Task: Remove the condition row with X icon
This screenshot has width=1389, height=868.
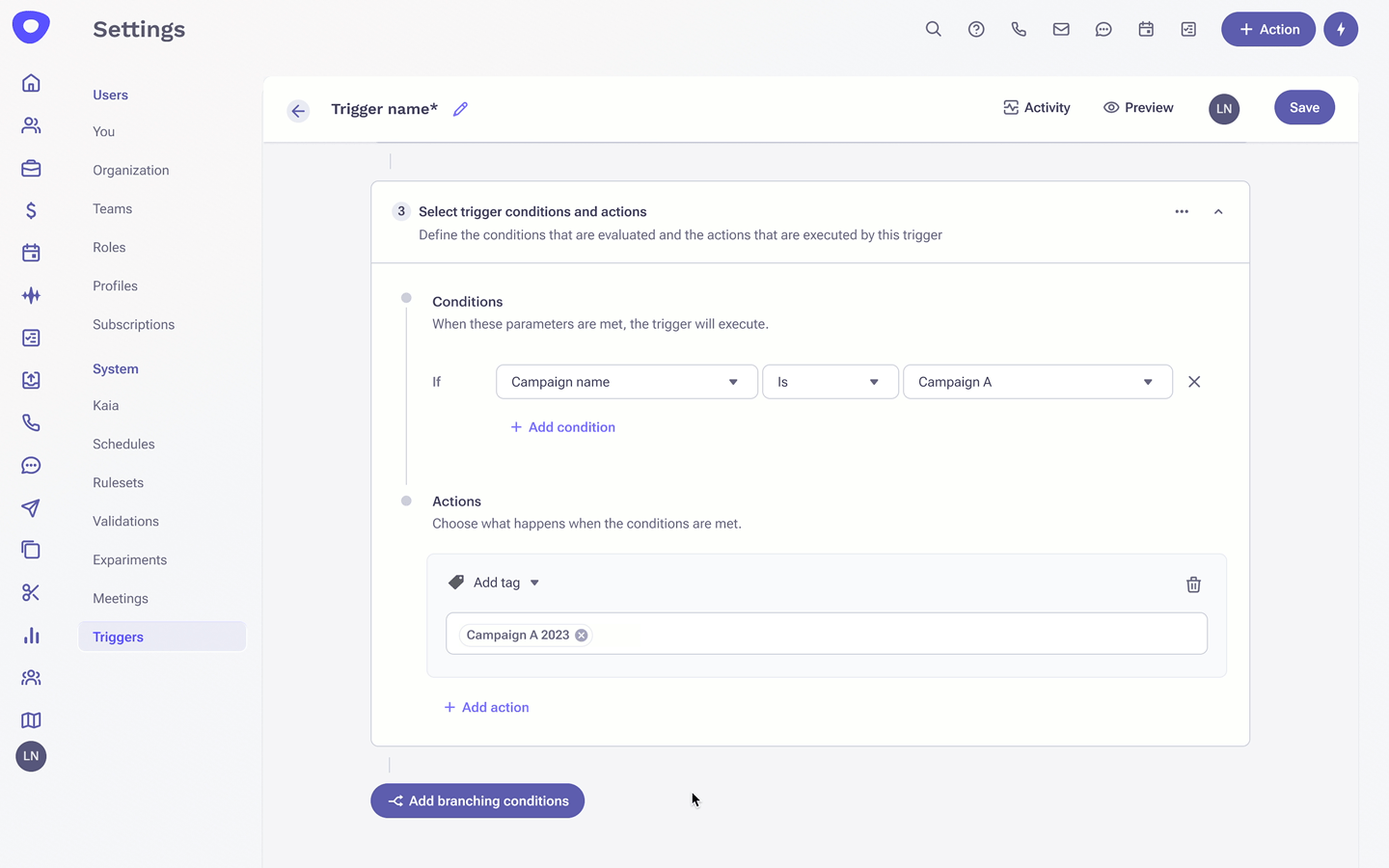Action: (x=1194, y=382)
